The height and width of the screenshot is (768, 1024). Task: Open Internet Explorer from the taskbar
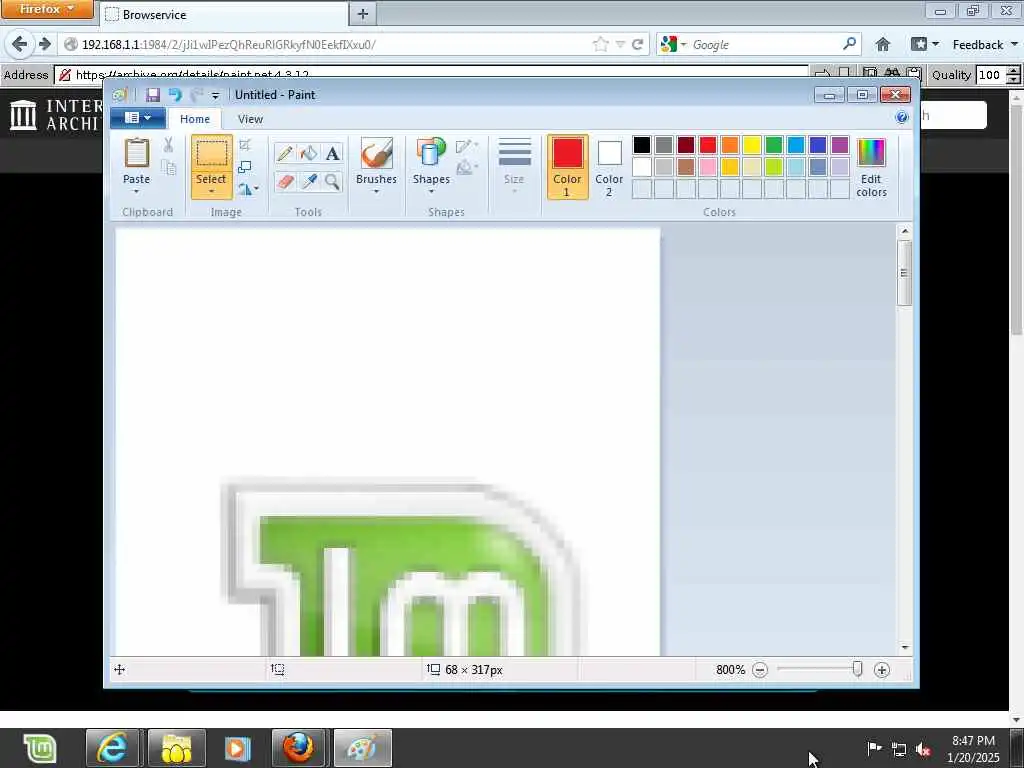(x=112, y=748)
